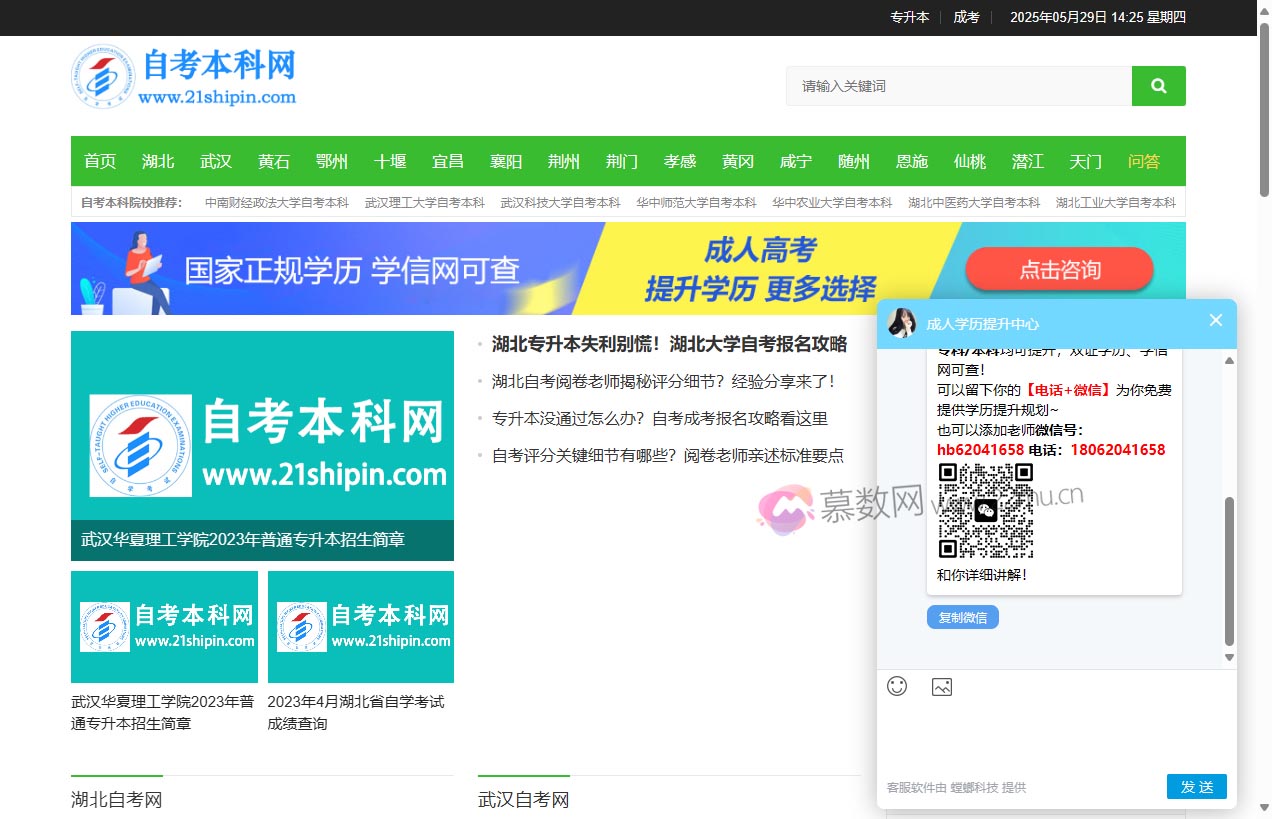The width and height of the screenshot is (1272, 819).
Task: Click the chat scrollbar down arrow
Action: (x=1228, y=657)
